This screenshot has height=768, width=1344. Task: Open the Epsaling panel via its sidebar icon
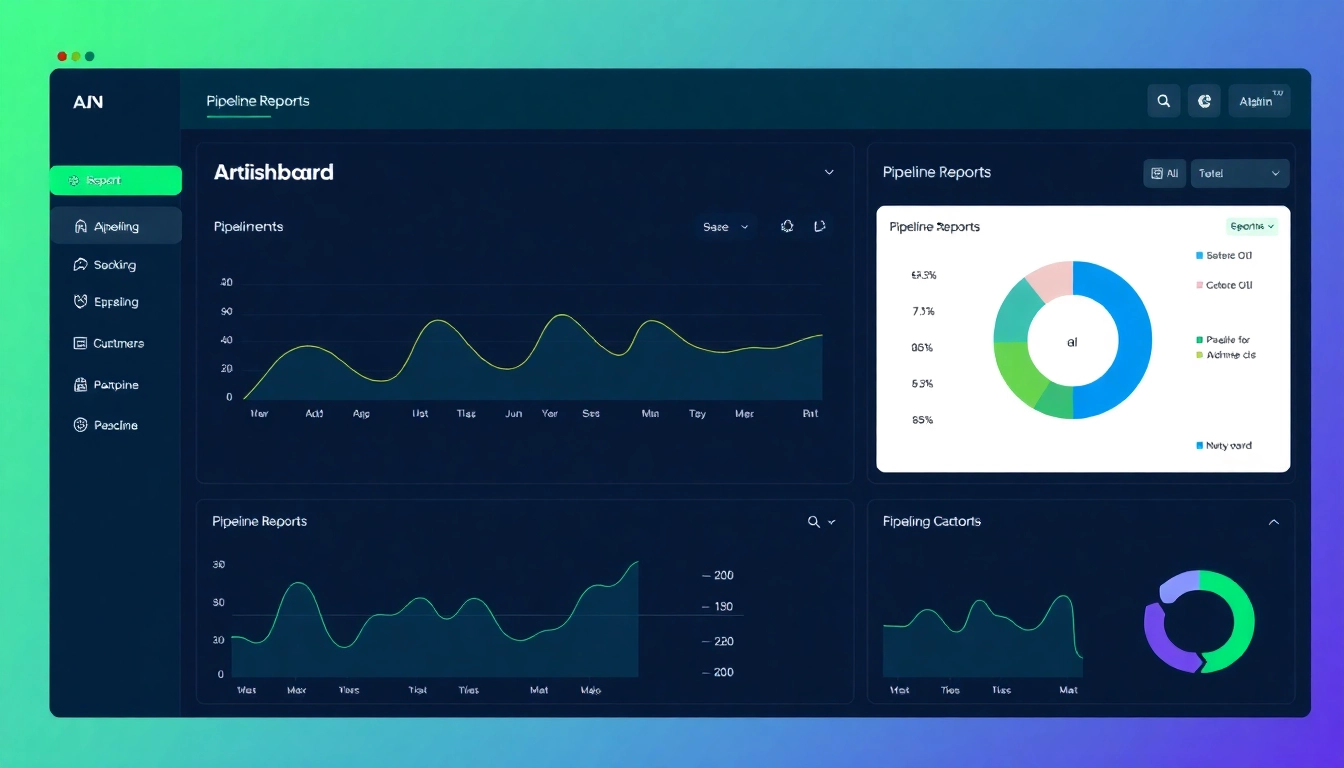[79, 301]
